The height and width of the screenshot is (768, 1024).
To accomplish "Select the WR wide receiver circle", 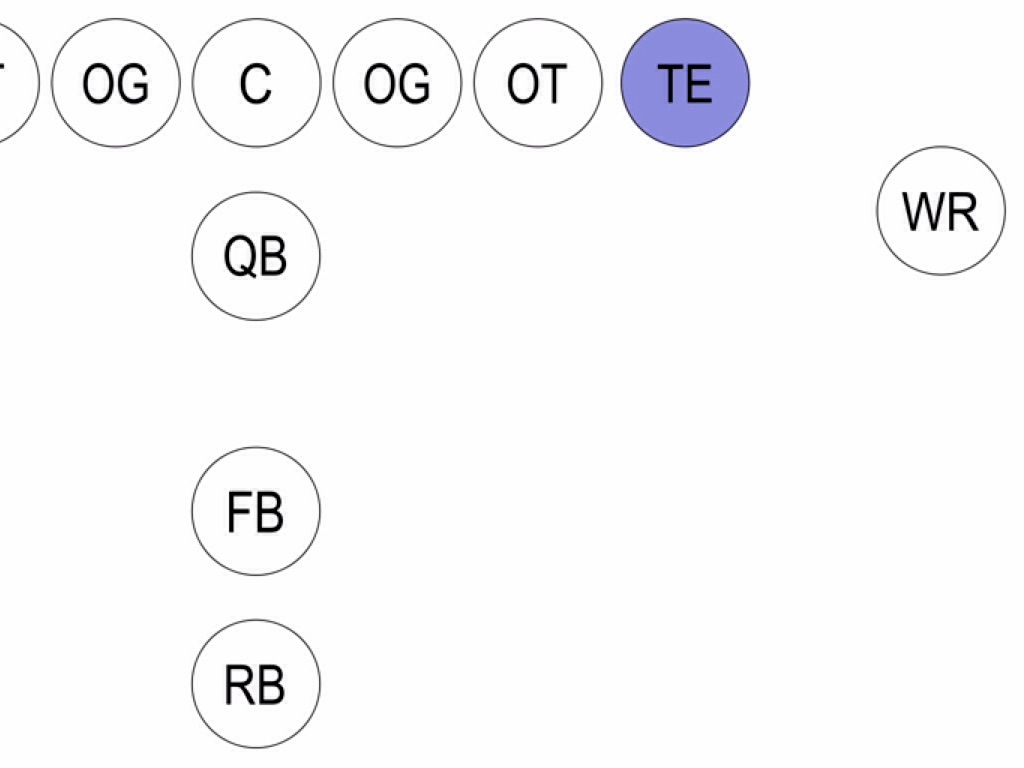I will coord(941,211).
